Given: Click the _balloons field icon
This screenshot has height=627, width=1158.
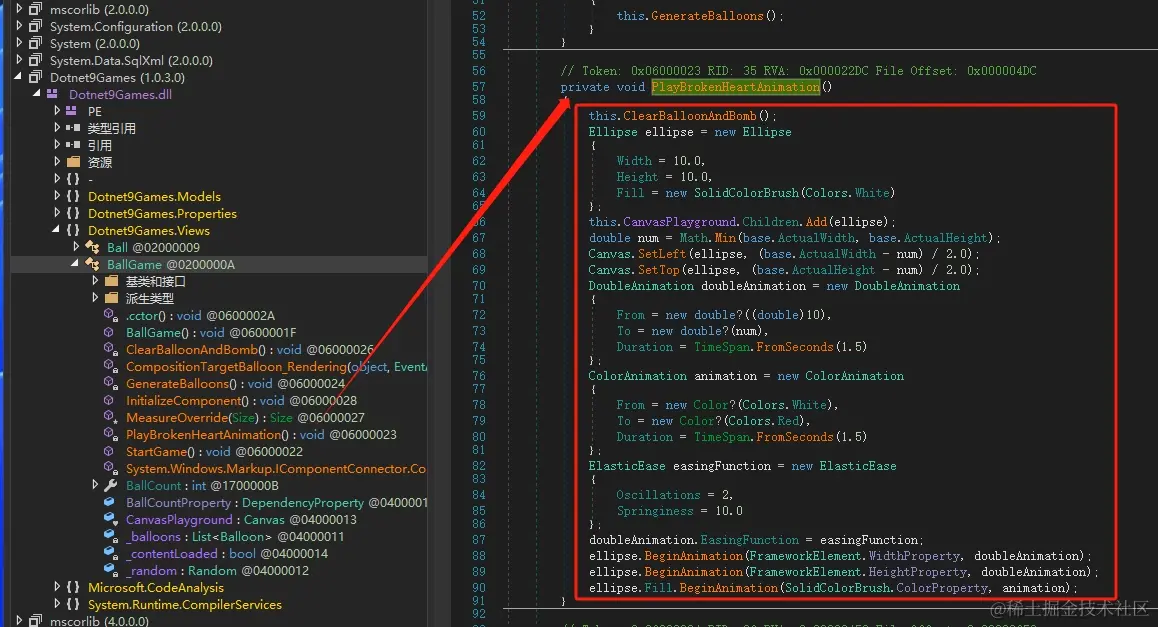Looking at the screenshot, I should (x=111, y=536).
